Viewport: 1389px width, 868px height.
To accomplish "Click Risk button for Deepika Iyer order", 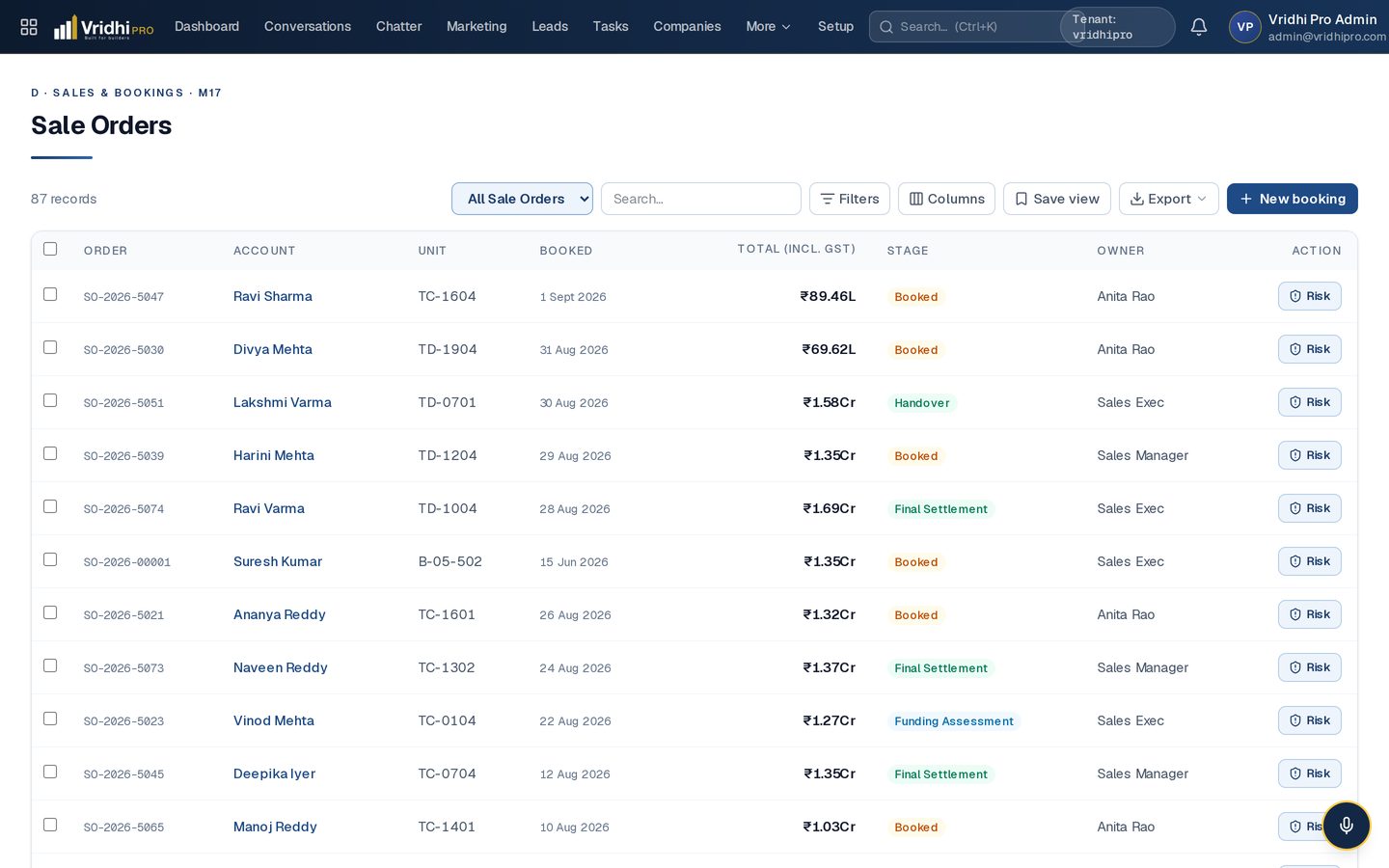I will [x=1310, y=773].
